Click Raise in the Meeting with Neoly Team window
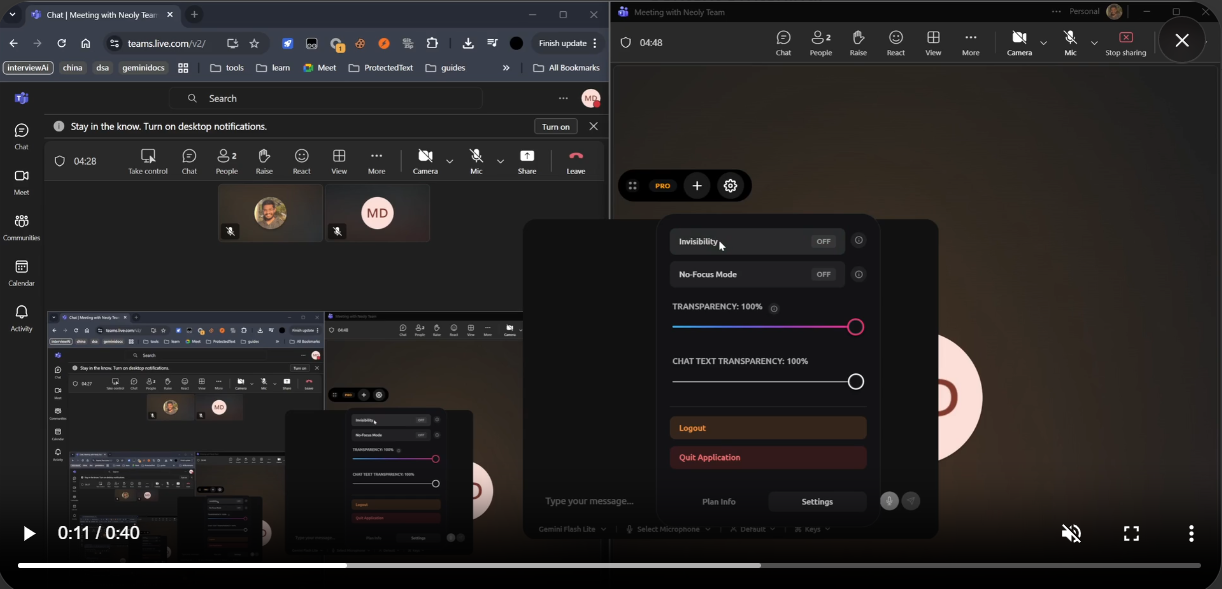Image resolution: width=1222 pixels, height=589 pixels. click(858, 43)
